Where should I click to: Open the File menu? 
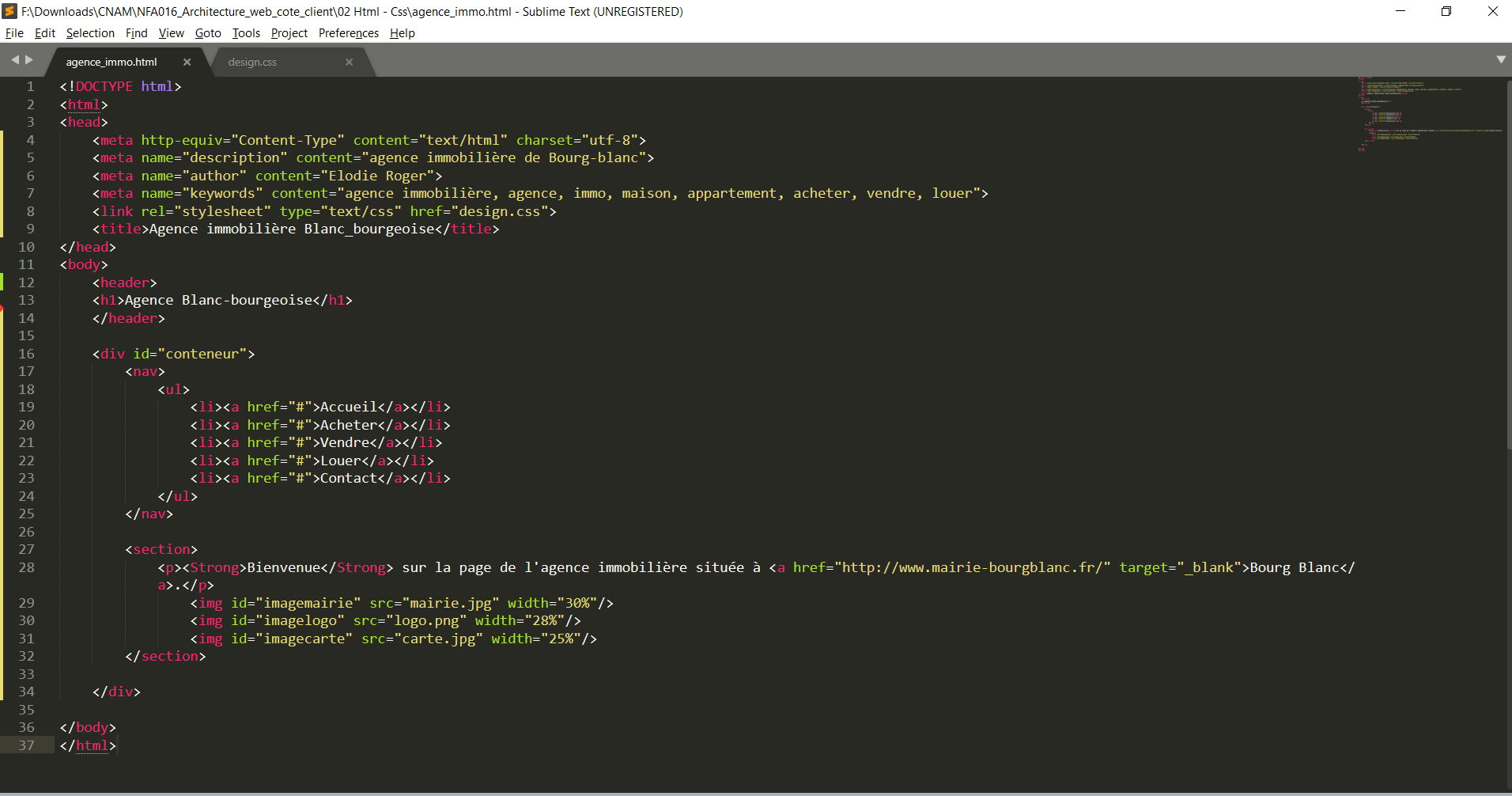tap(14, 33)
